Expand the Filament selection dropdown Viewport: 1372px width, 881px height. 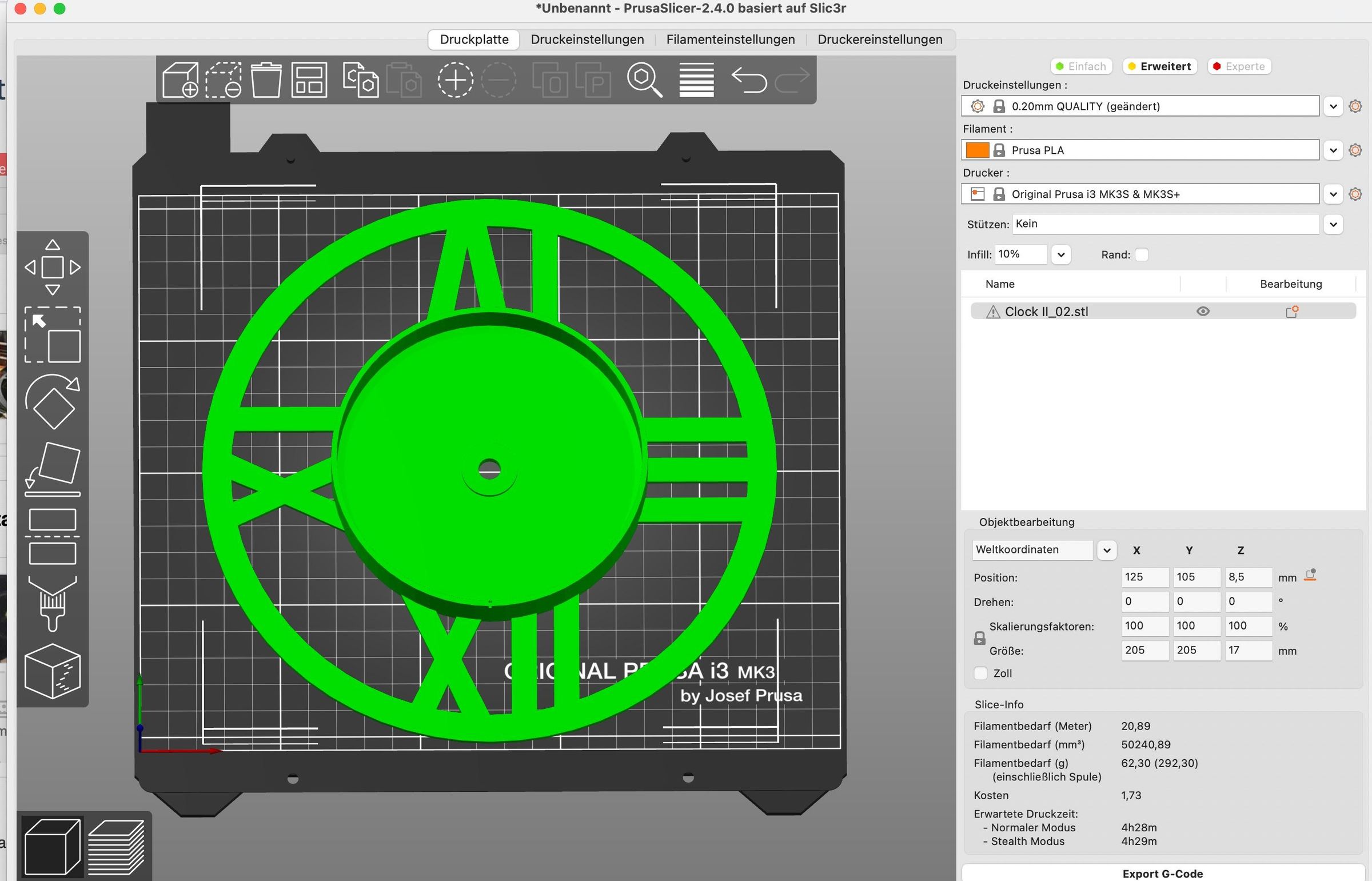pos(1333,150)
